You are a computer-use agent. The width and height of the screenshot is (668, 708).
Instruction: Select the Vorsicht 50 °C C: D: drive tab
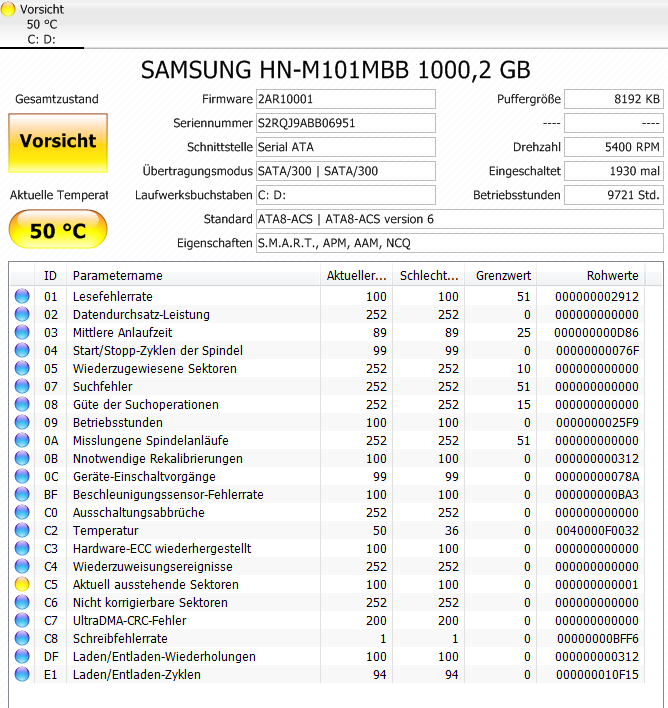(x=42, y=24)
